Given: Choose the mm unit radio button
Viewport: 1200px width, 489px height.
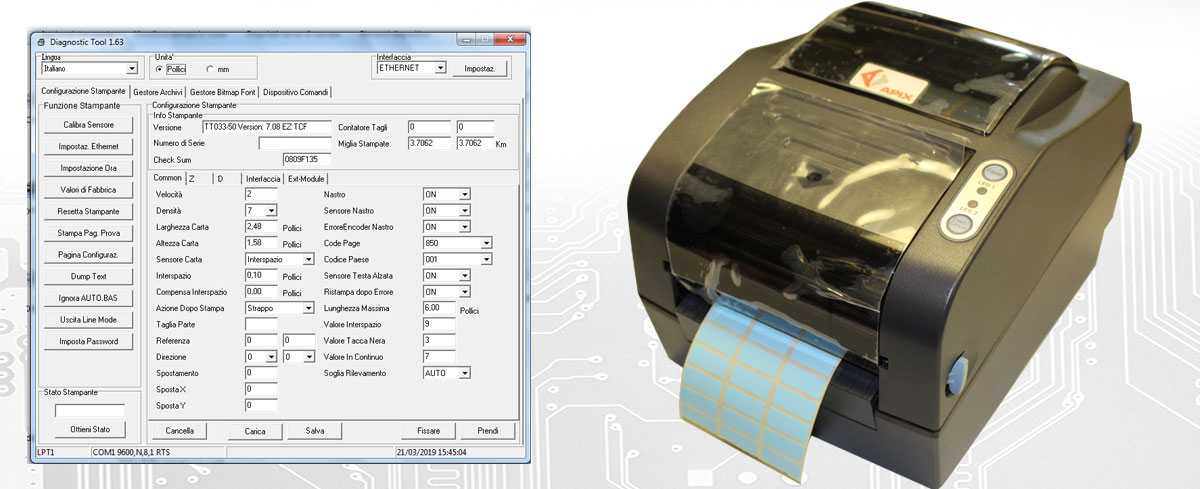Looking at the screenshot, I should click(x=209, y=69).
